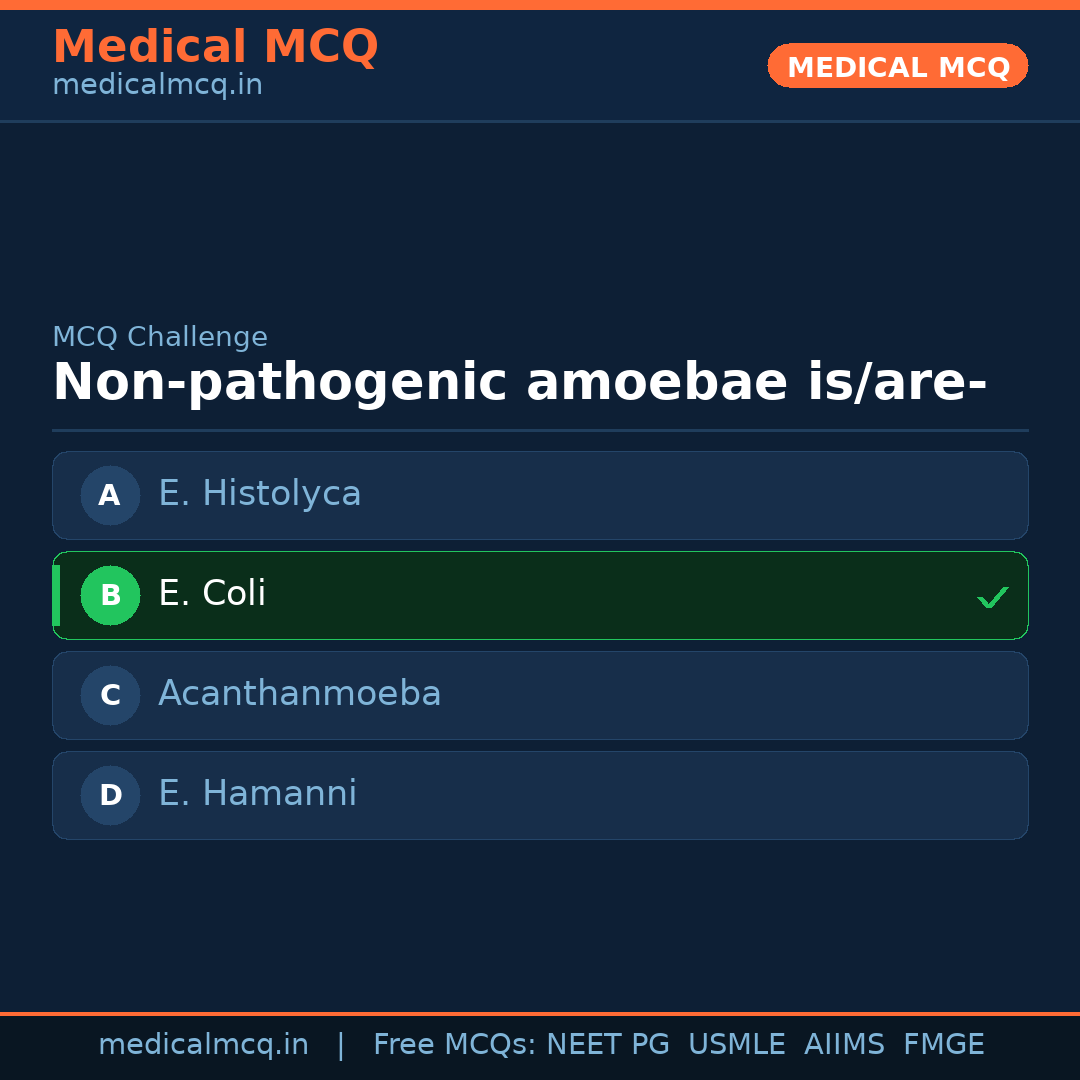Deselect the highlighted E. Coli answer

(x=540, y=595)
